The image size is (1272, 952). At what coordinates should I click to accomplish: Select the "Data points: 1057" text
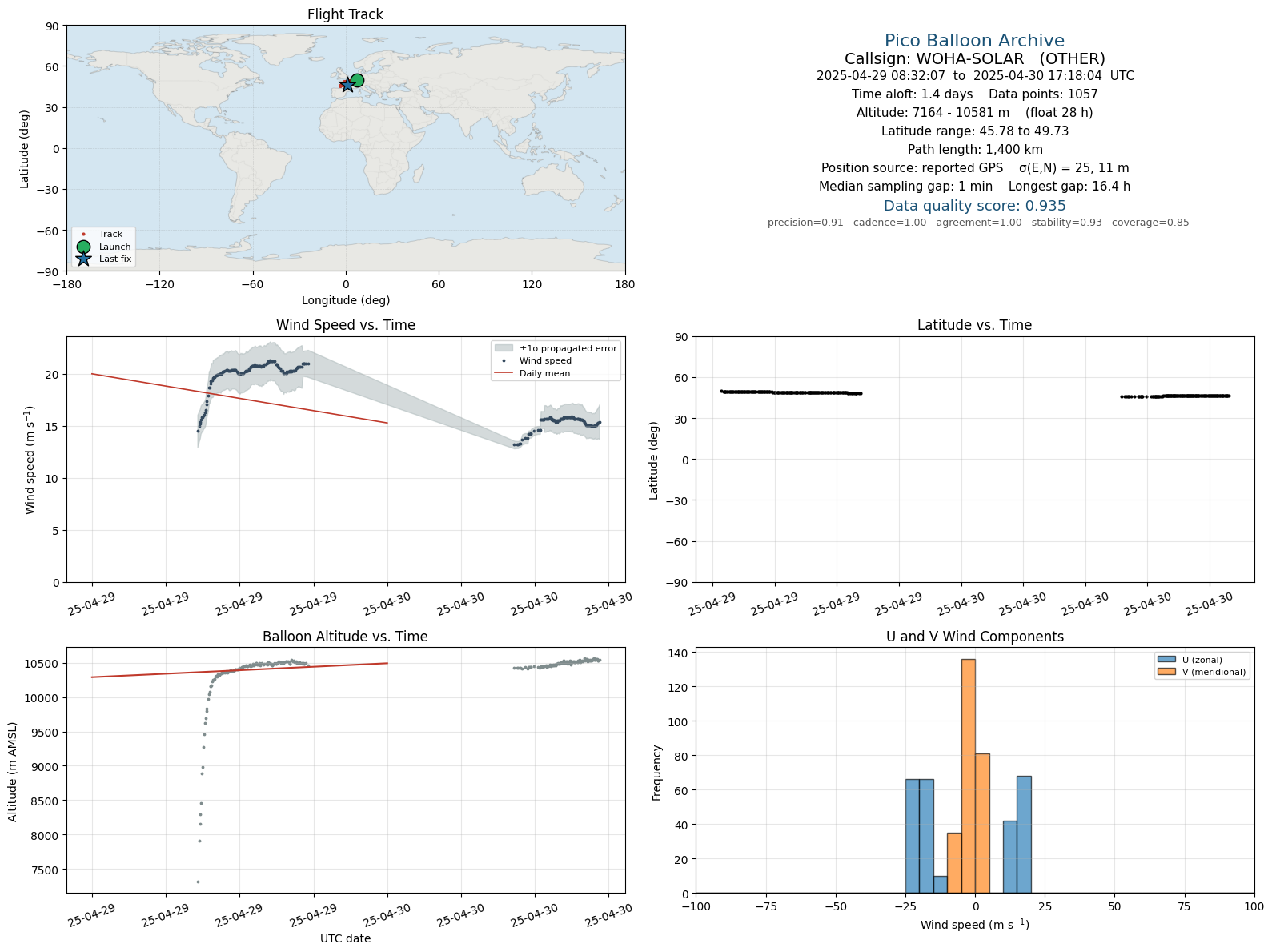pos(1043,94)
